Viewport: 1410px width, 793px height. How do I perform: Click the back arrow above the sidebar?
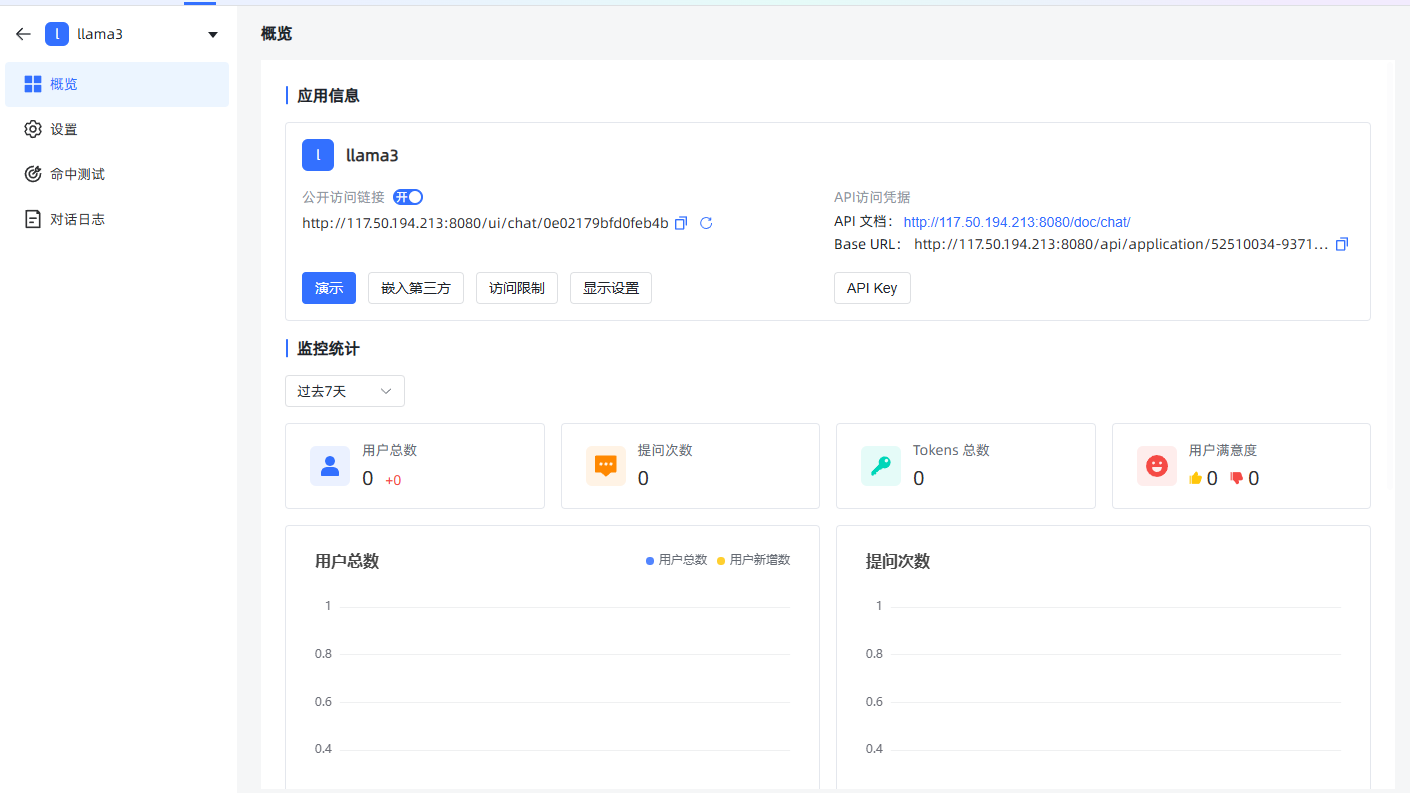pos(22,33)
